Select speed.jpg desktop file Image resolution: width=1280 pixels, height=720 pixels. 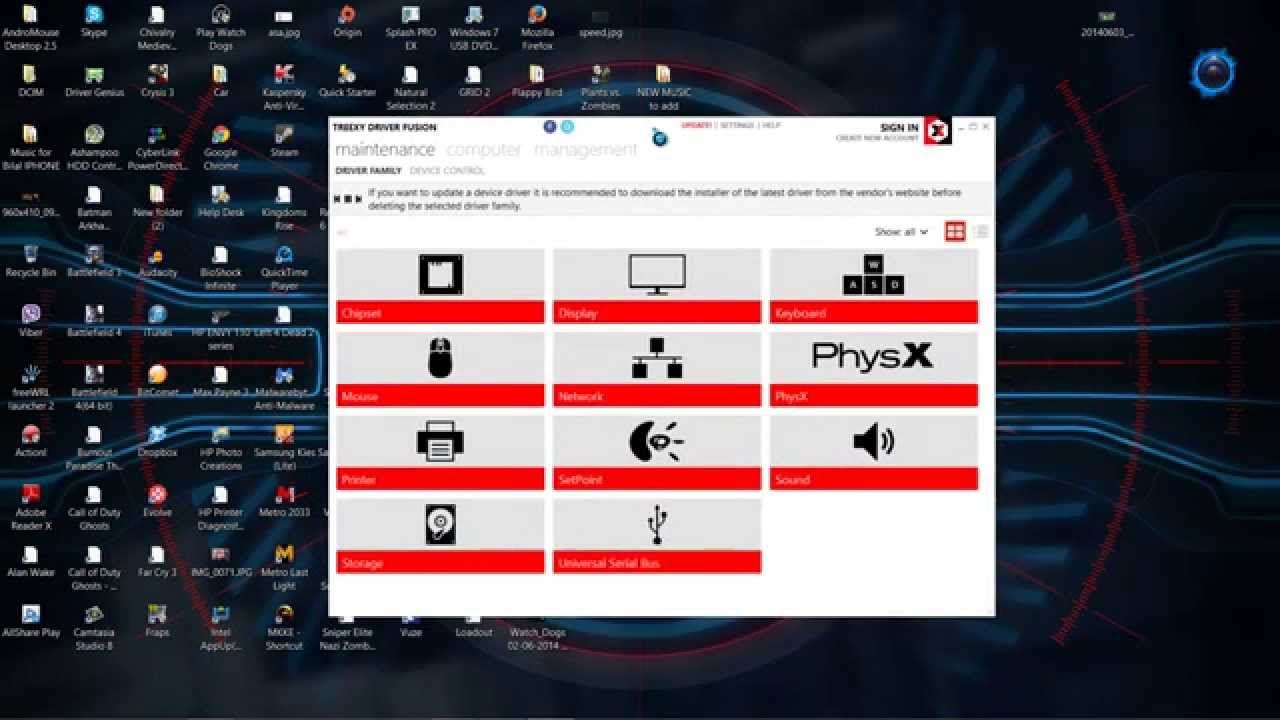coord(600,23)
